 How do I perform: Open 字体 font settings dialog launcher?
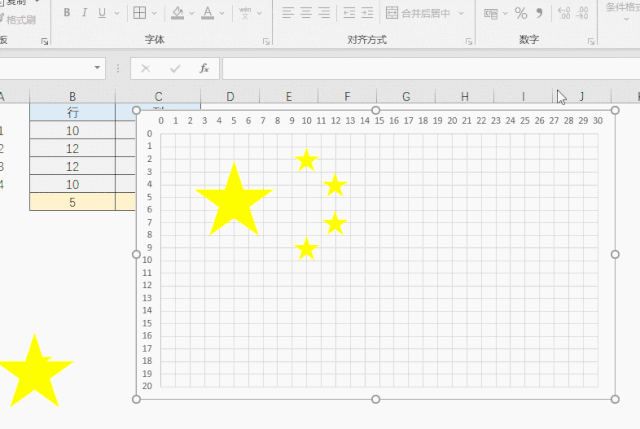(266, 42)
